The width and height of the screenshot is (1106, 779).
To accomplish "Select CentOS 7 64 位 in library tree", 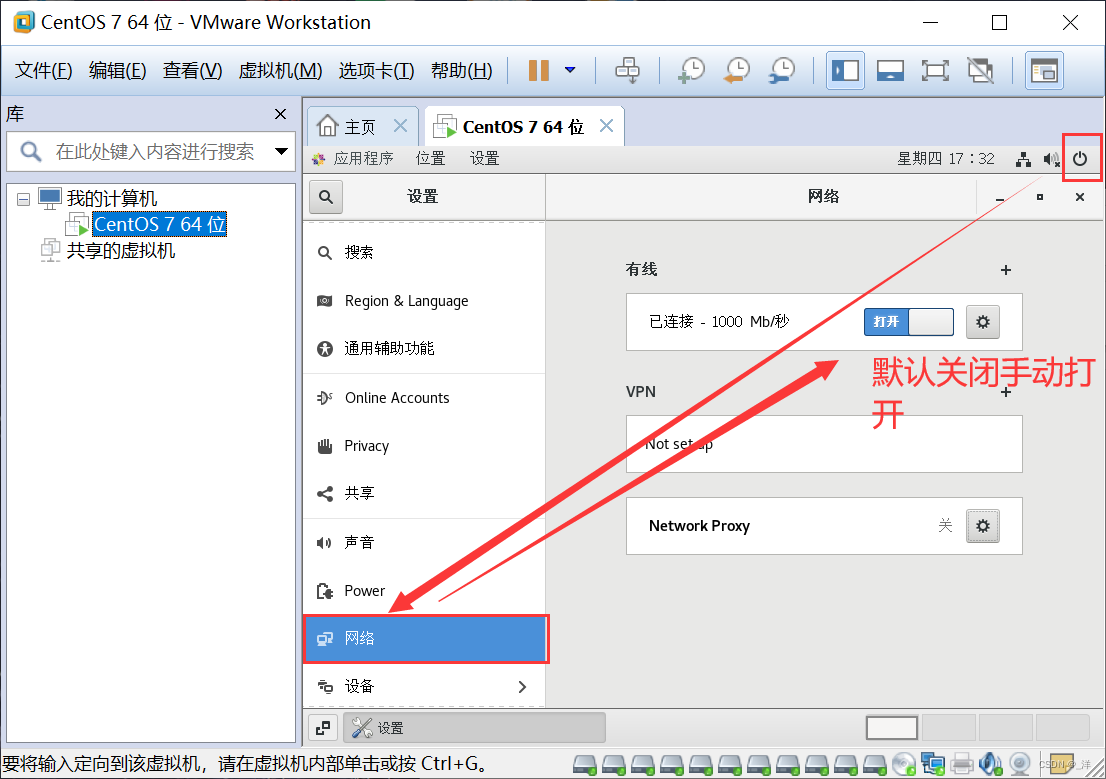I will pos(159,224).
